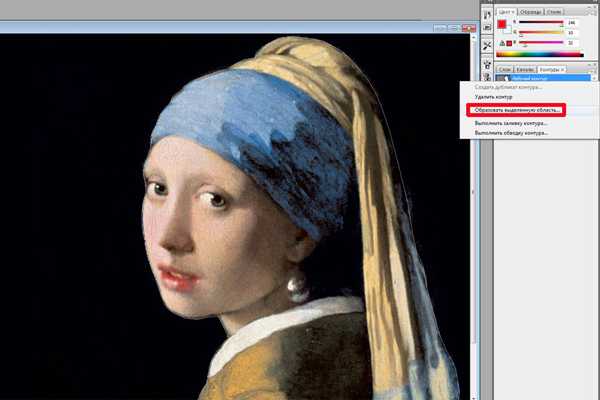Image resolution: width=600 pixels, height=400 pixels.
Task: Adjust the G channel color slider
Action: (x=541, y=33)
